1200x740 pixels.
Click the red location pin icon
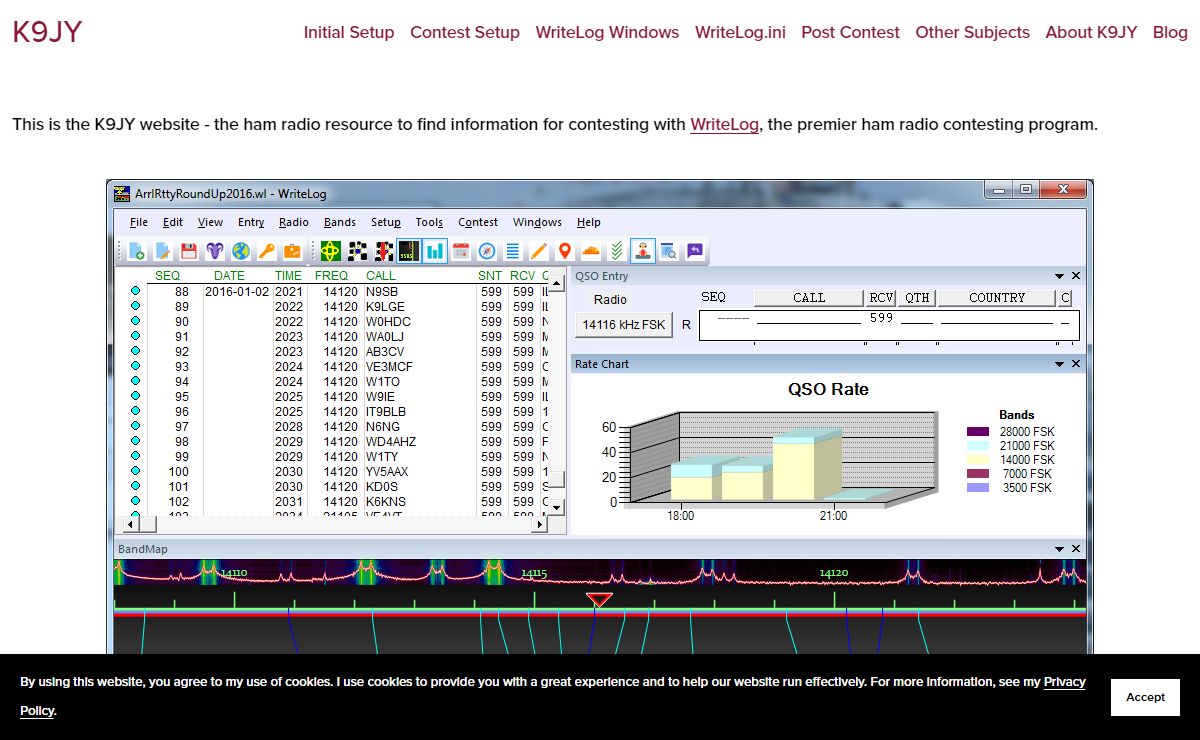point(565,251)
